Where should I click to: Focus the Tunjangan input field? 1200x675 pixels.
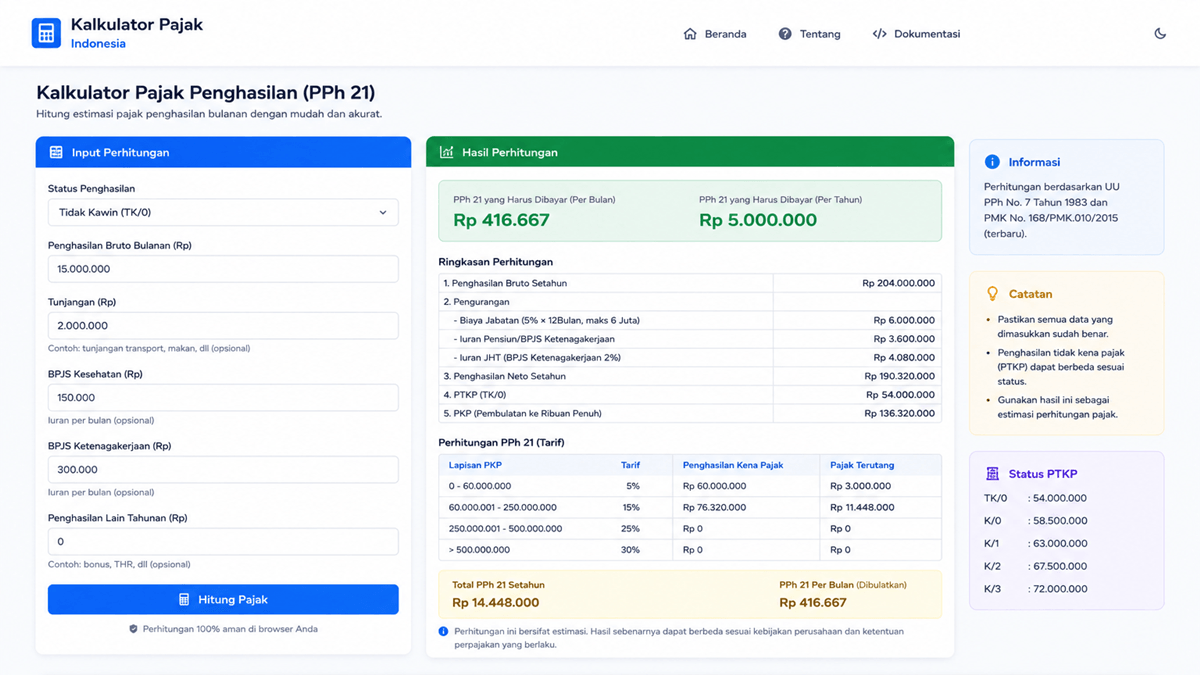[x=223, y=326]
